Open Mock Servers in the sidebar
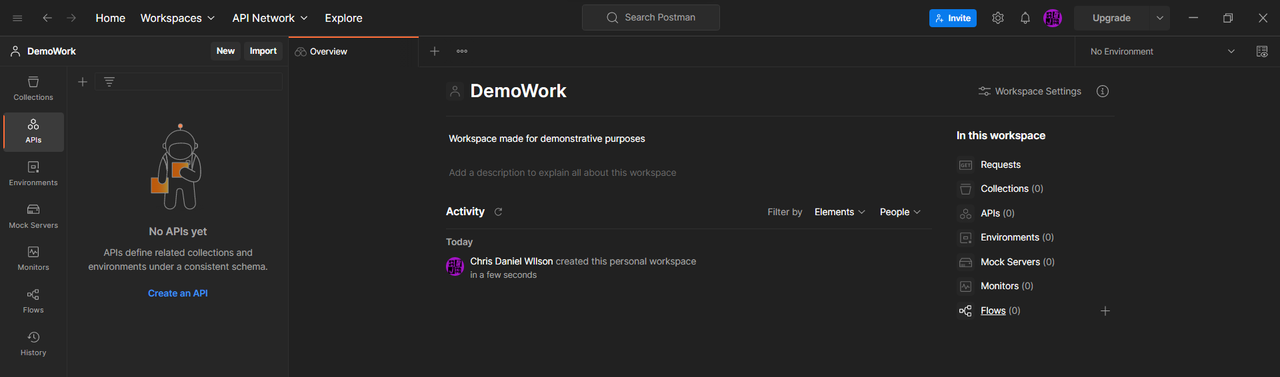This screenshot has height=377, width=1280. (x=33, y=216)
